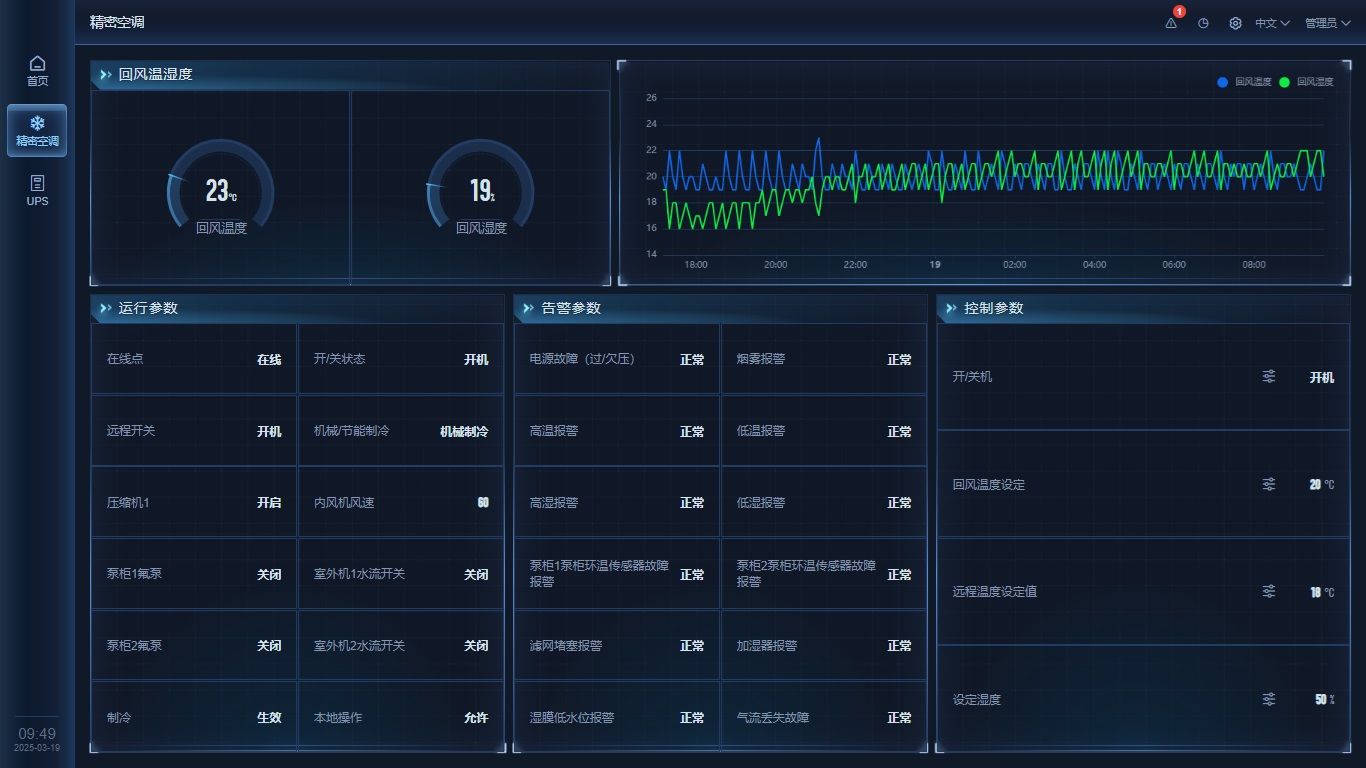Open the alarm warning triangle notifications
The image size is (1366, 768).
(1171, 23)
